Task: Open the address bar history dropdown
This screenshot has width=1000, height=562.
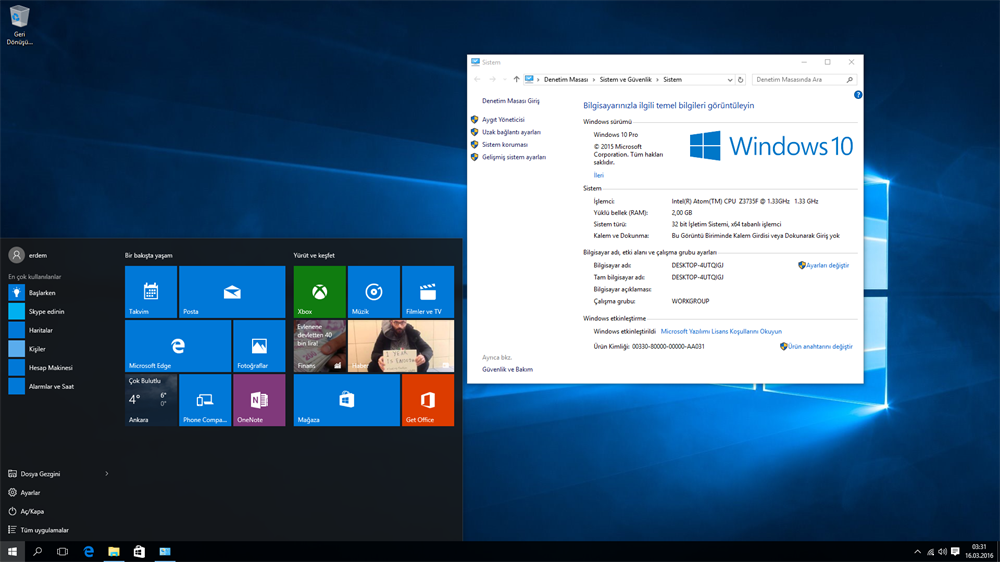Action: point(730,80)
